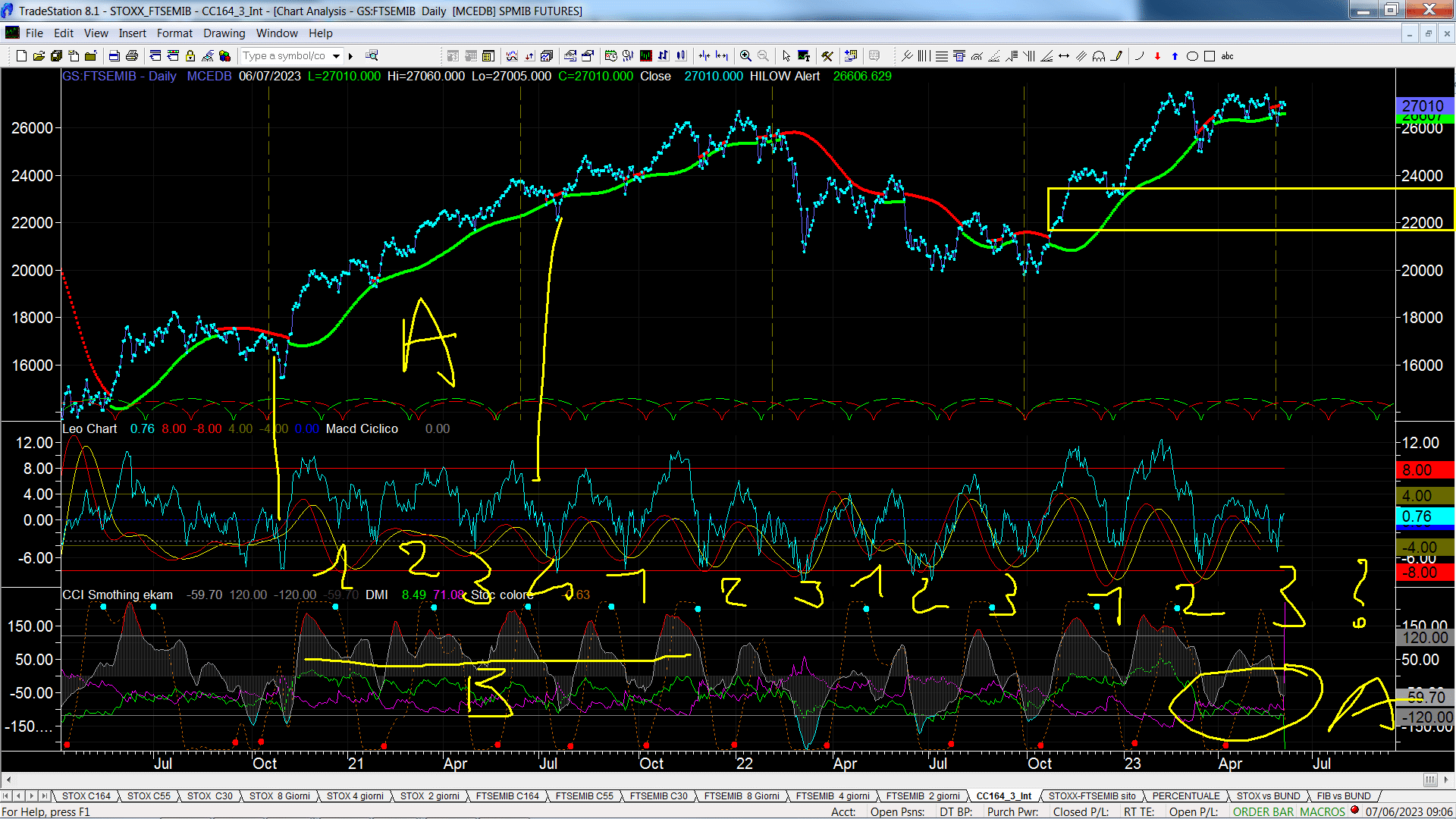Switch to the FTSEMIB C30 tab
This screenshot has height=819, width=1456.
tap(658, 796)
